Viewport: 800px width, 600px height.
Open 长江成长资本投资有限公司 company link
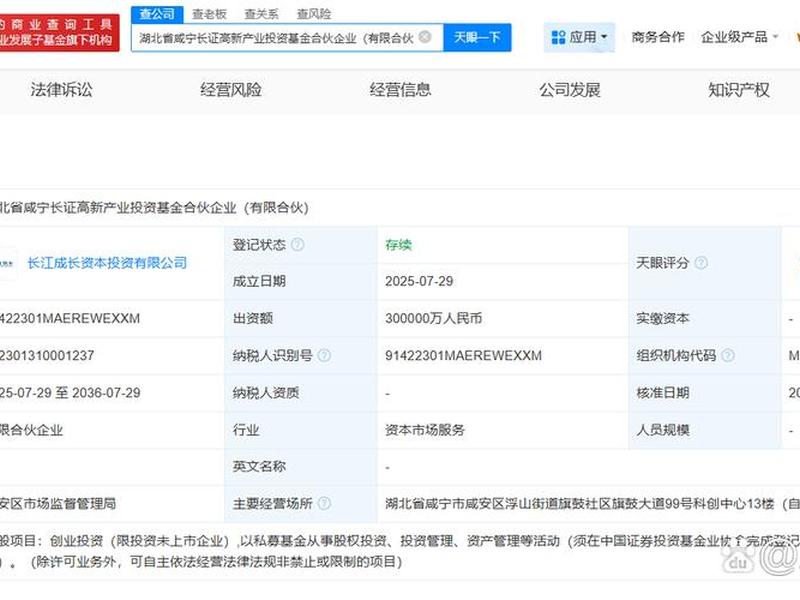point(107,263)
